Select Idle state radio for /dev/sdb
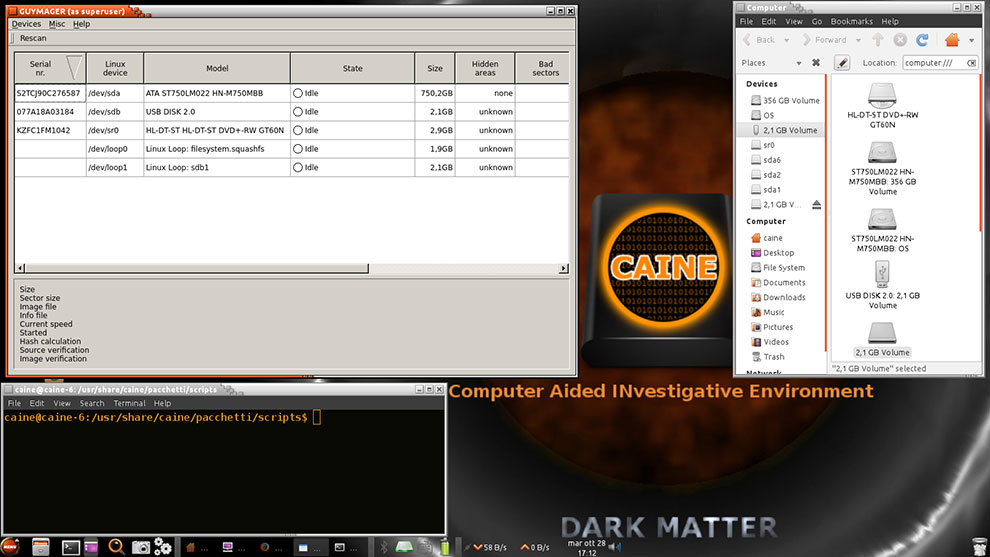 pyautogui.click(x=297, y=112)
